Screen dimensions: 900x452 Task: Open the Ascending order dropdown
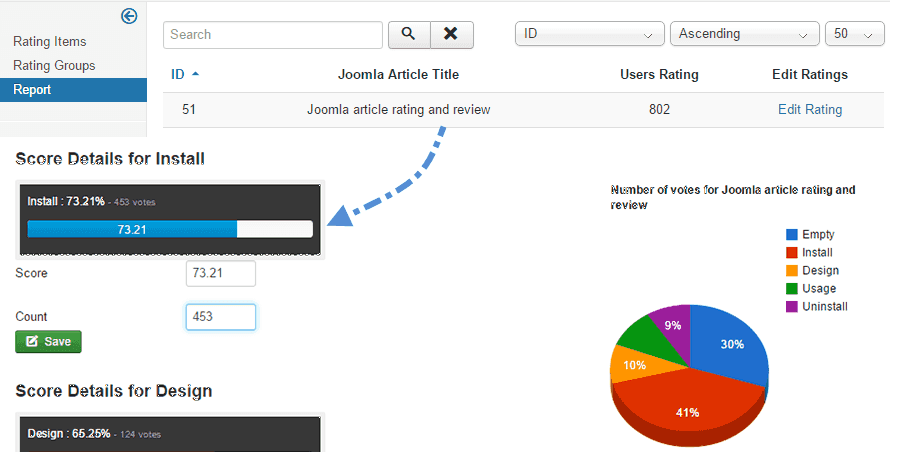tap(743, 34)
